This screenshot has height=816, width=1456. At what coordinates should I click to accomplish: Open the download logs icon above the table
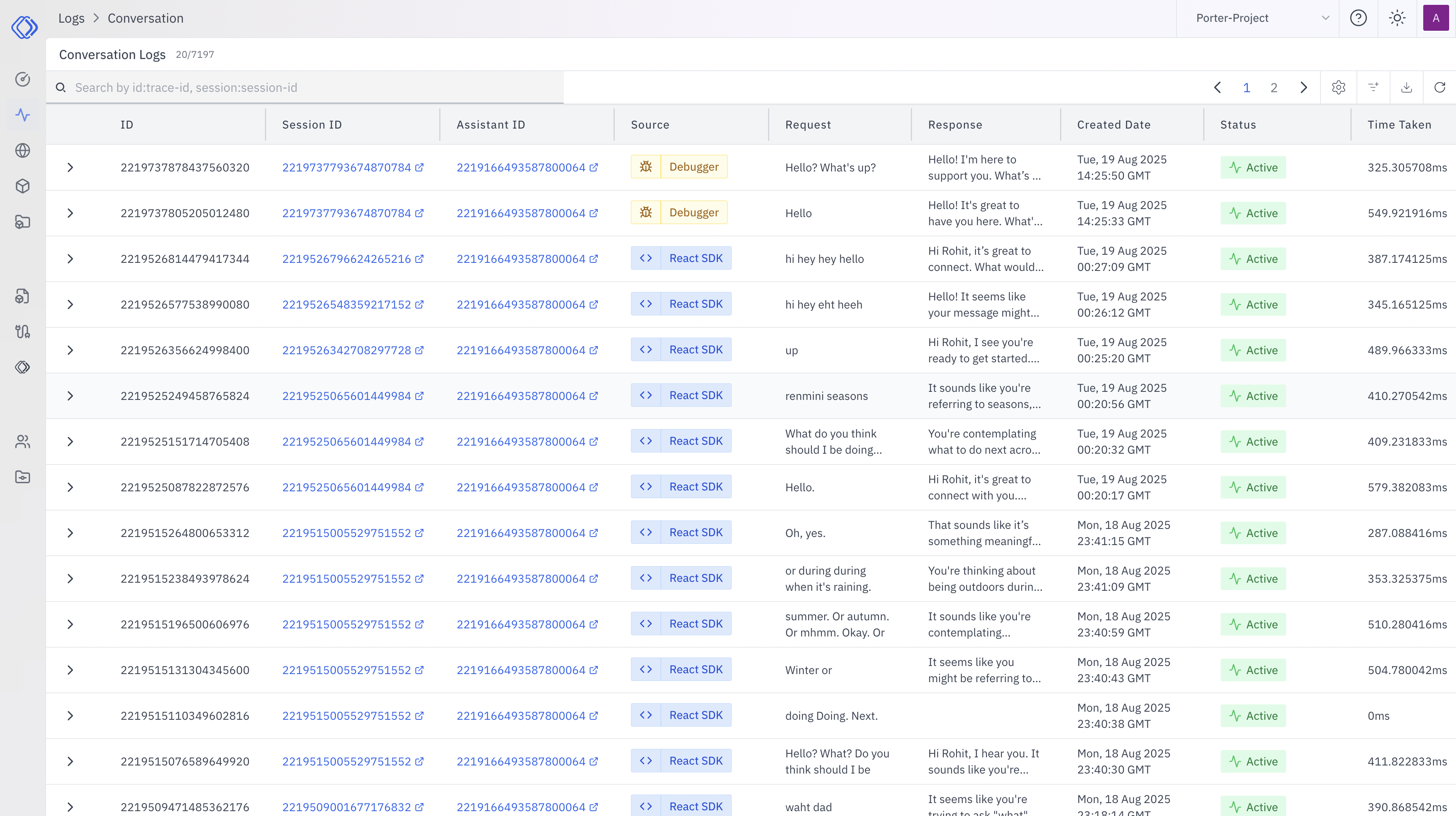pyautogui.click(x=1406, y=87)
